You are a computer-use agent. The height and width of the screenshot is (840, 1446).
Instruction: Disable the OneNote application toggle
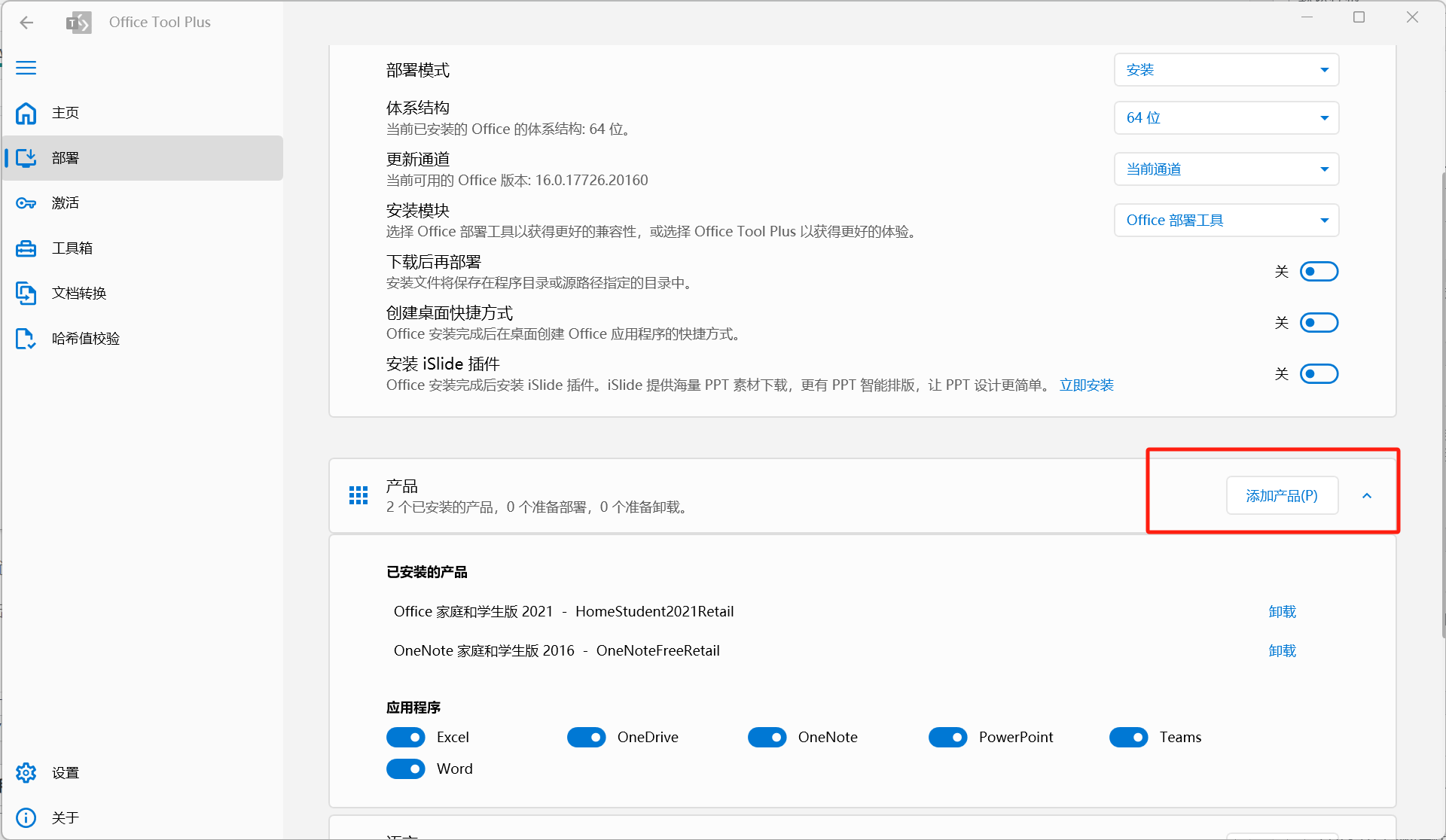(x=767, y=738)
